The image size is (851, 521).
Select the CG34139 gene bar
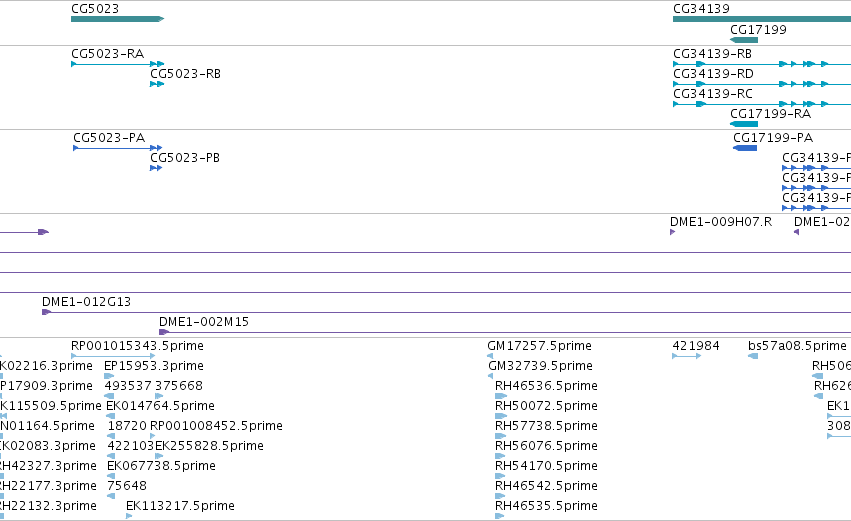click(762, 19)
